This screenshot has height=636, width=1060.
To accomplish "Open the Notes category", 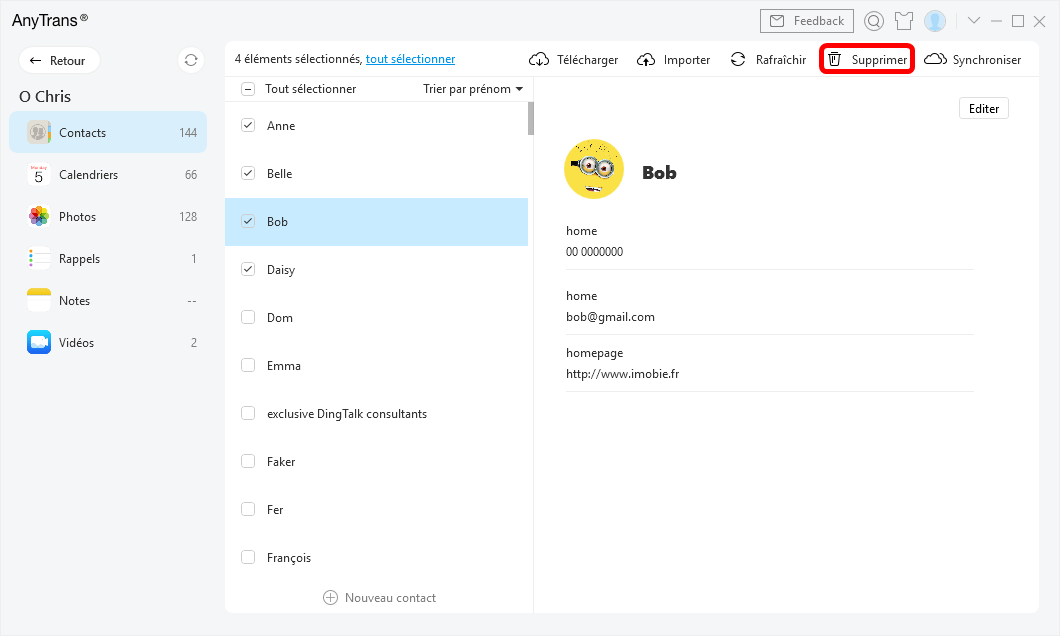I will (108, 300).
